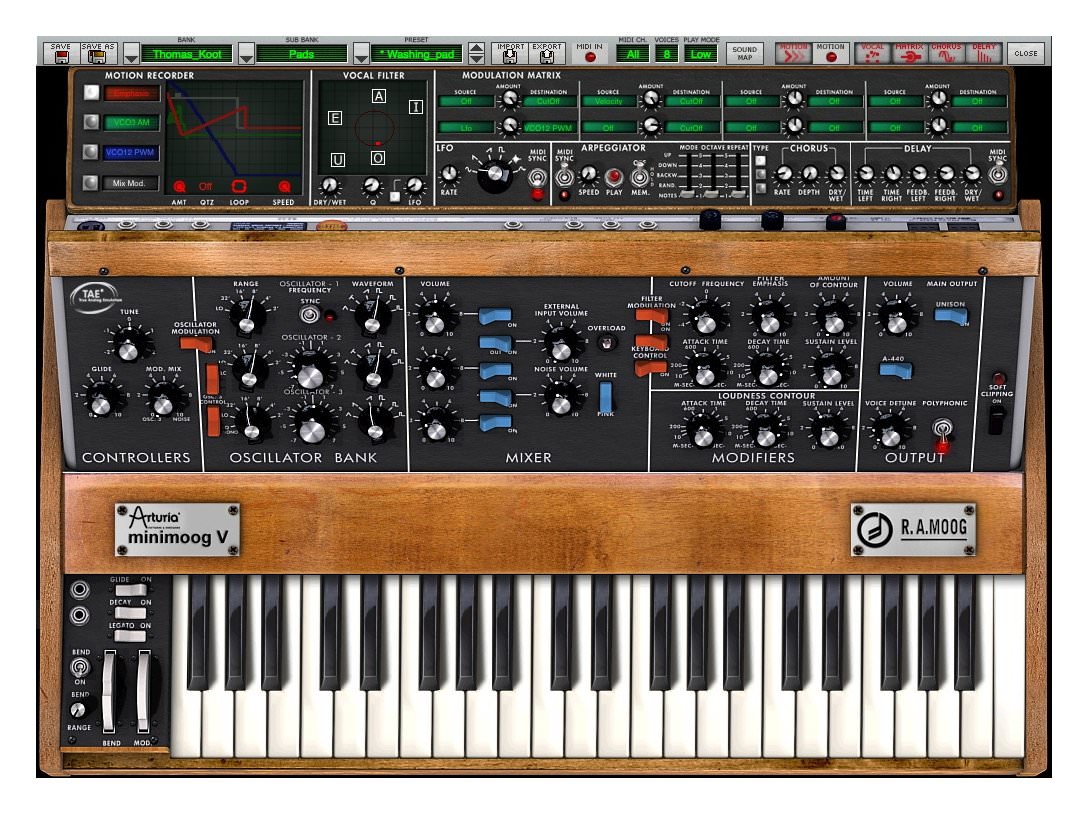Image resolution: width=1088 pixels, height=814 pixels.
Task: Click the MIDI In red indicator
Action: tap(590, 57)
